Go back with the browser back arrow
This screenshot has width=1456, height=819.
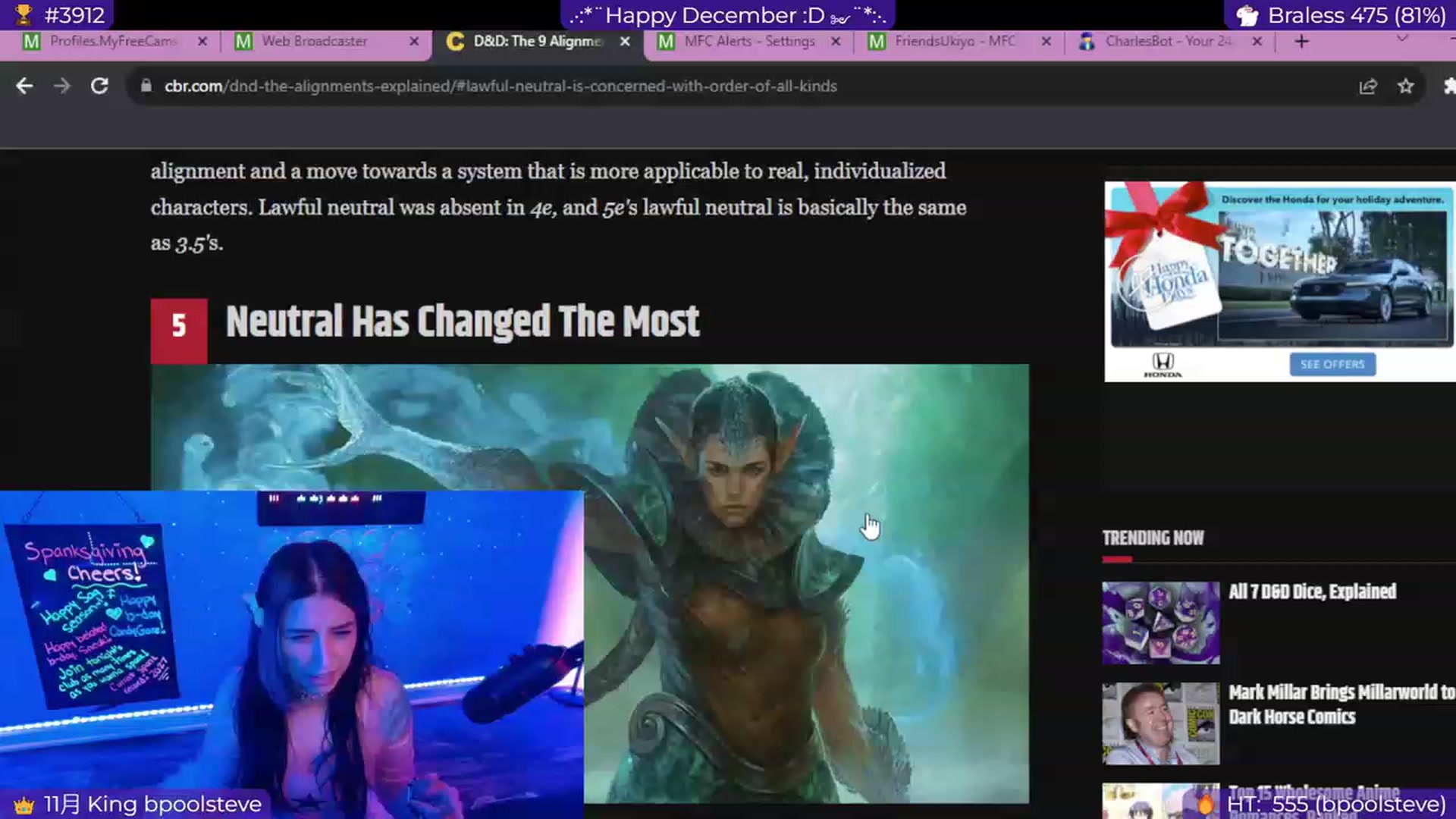pos(24,86)
